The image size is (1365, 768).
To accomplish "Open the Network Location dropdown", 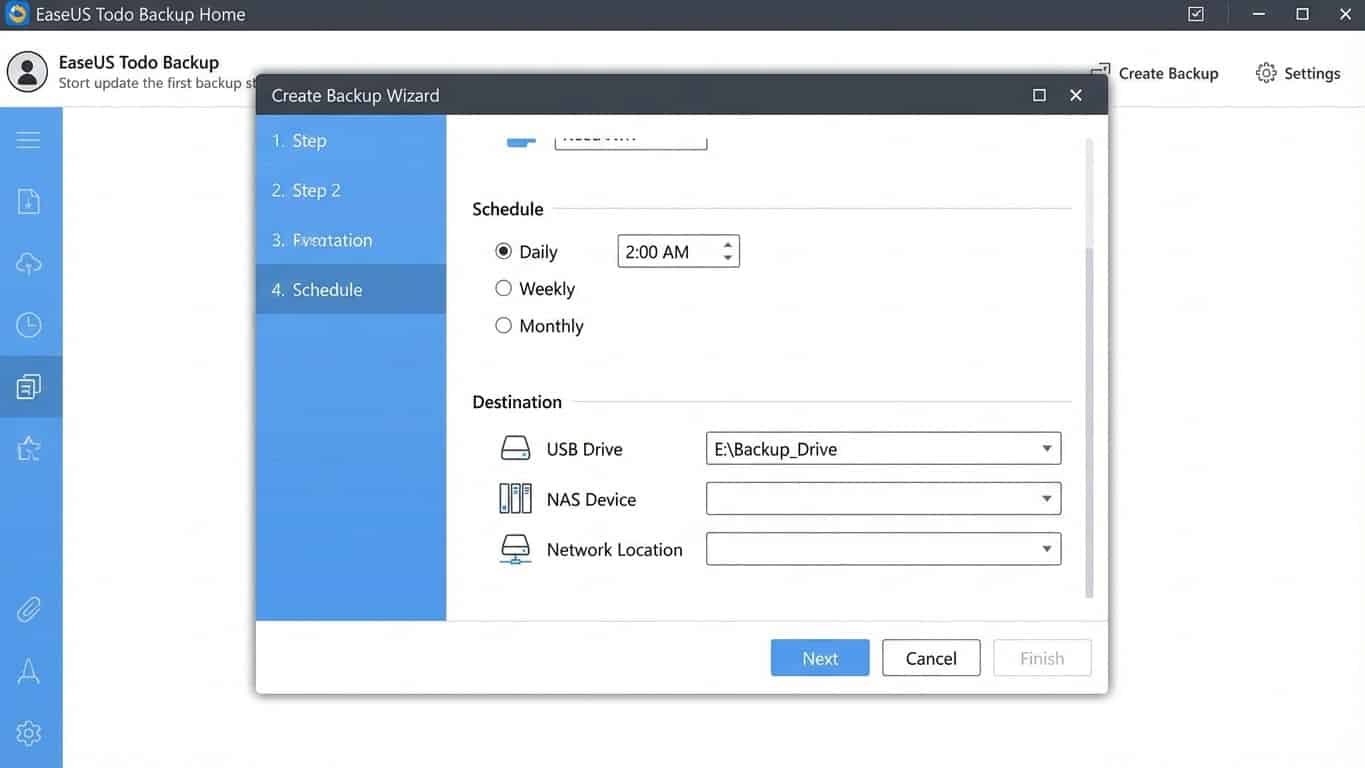I will [1046, 548].
